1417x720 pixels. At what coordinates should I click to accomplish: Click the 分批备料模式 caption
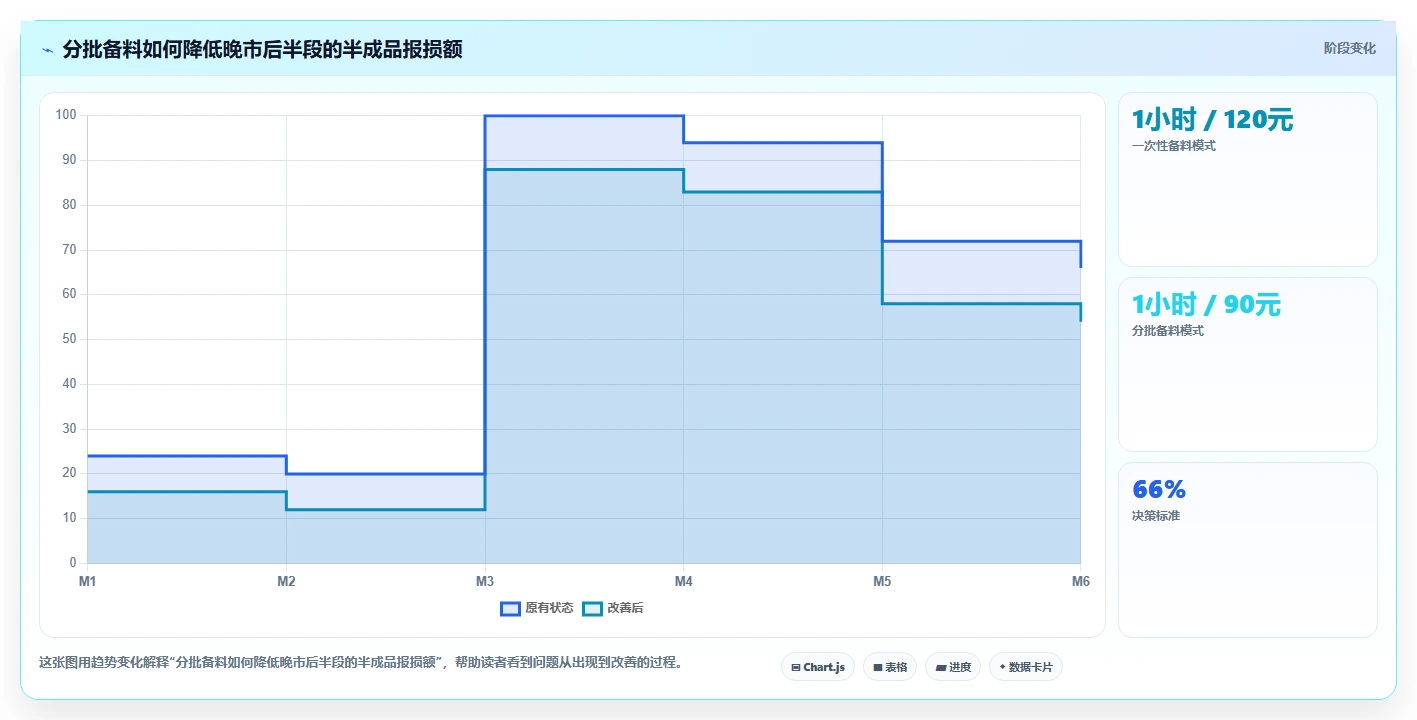(x=1168, y=331)
